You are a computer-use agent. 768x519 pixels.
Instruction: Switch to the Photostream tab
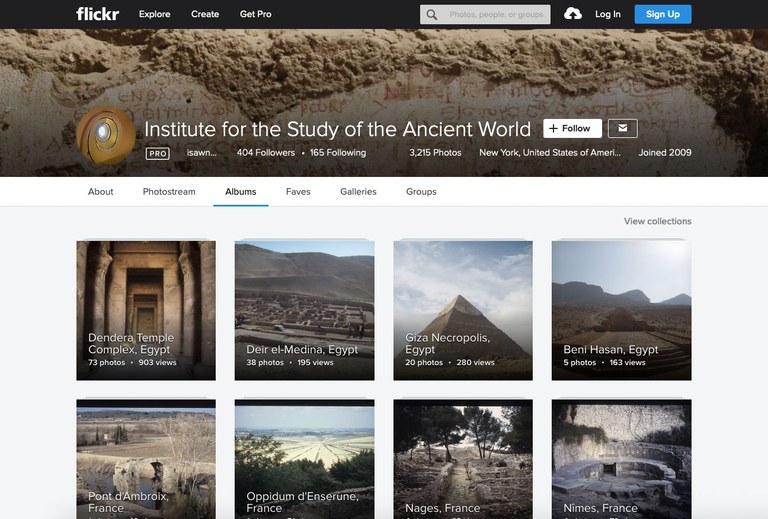tap(169, 191)
